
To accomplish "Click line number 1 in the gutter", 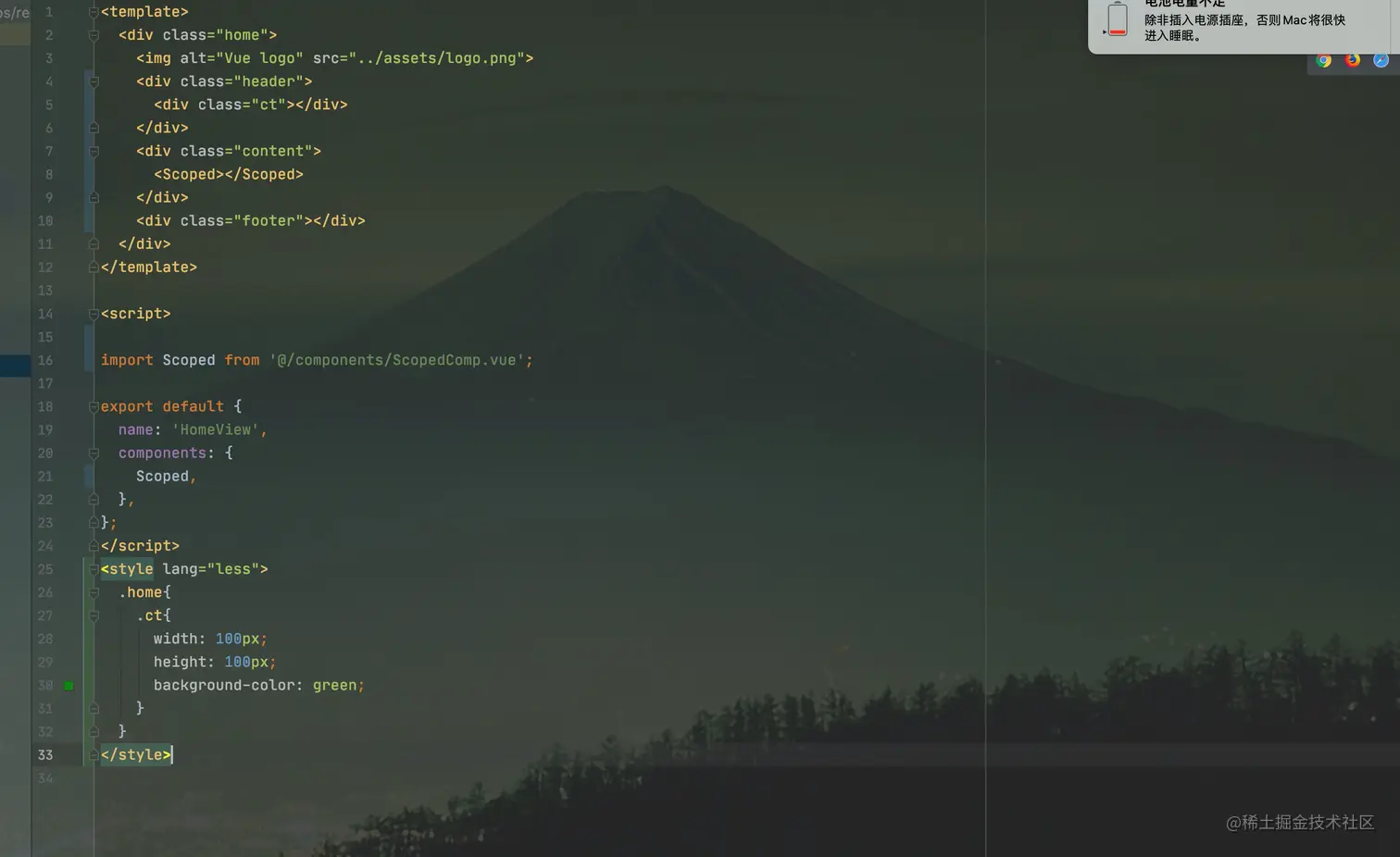I will pyautogui.click(x=49, y=12).
